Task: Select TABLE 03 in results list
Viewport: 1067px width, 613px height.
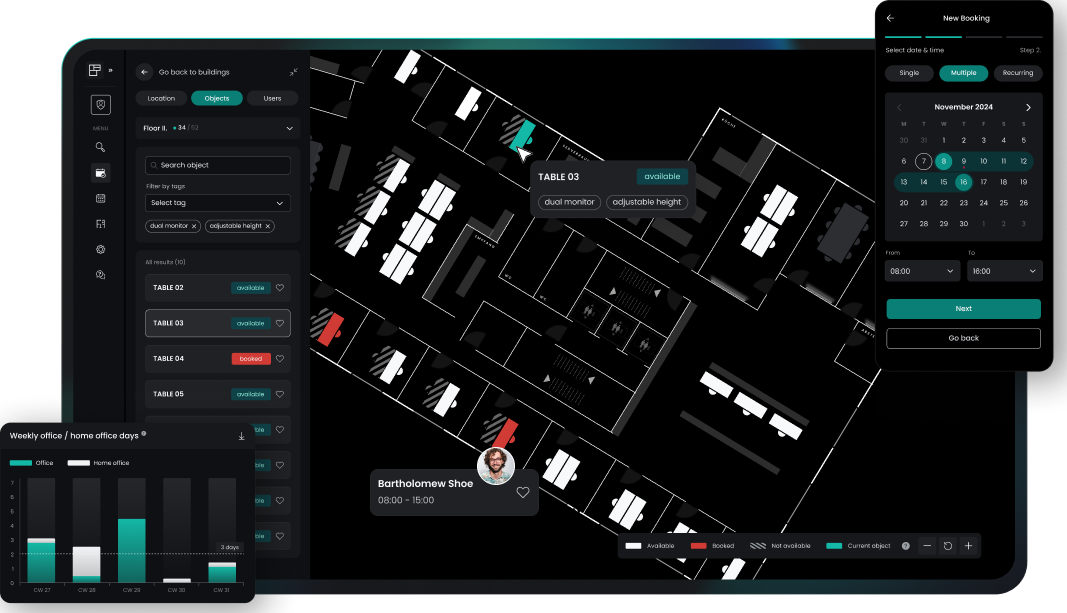Action: (218, 323)
